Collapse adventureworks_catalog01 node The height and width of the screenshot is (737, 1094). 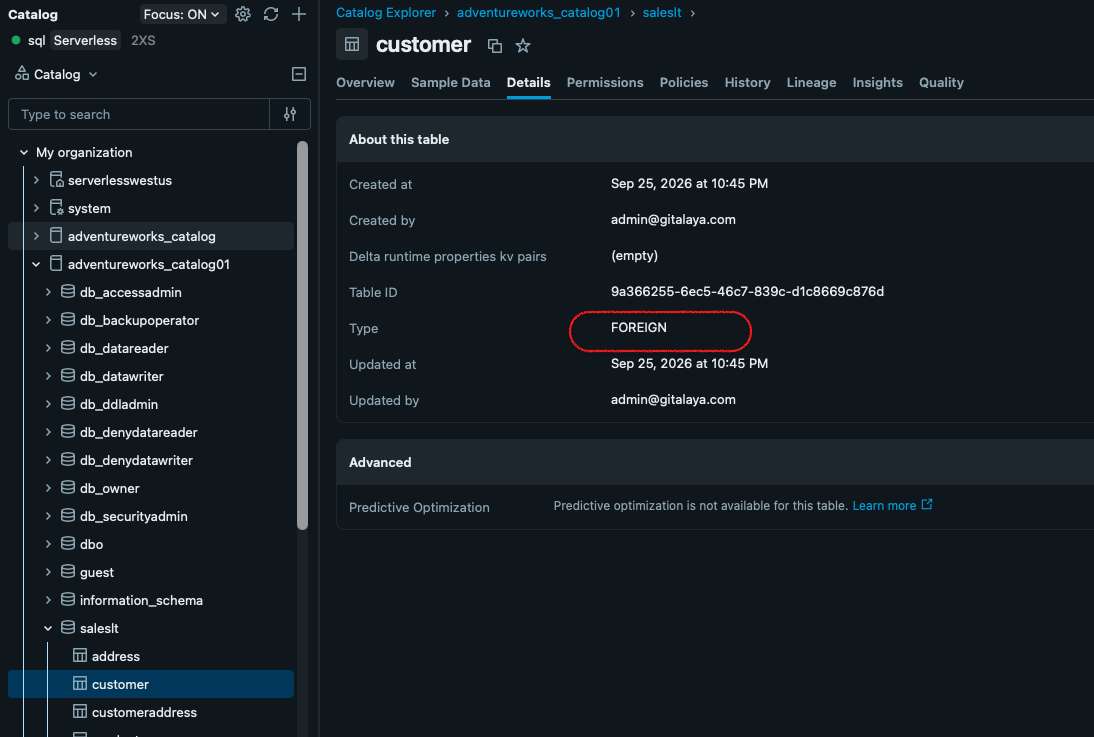coord(36,264)
